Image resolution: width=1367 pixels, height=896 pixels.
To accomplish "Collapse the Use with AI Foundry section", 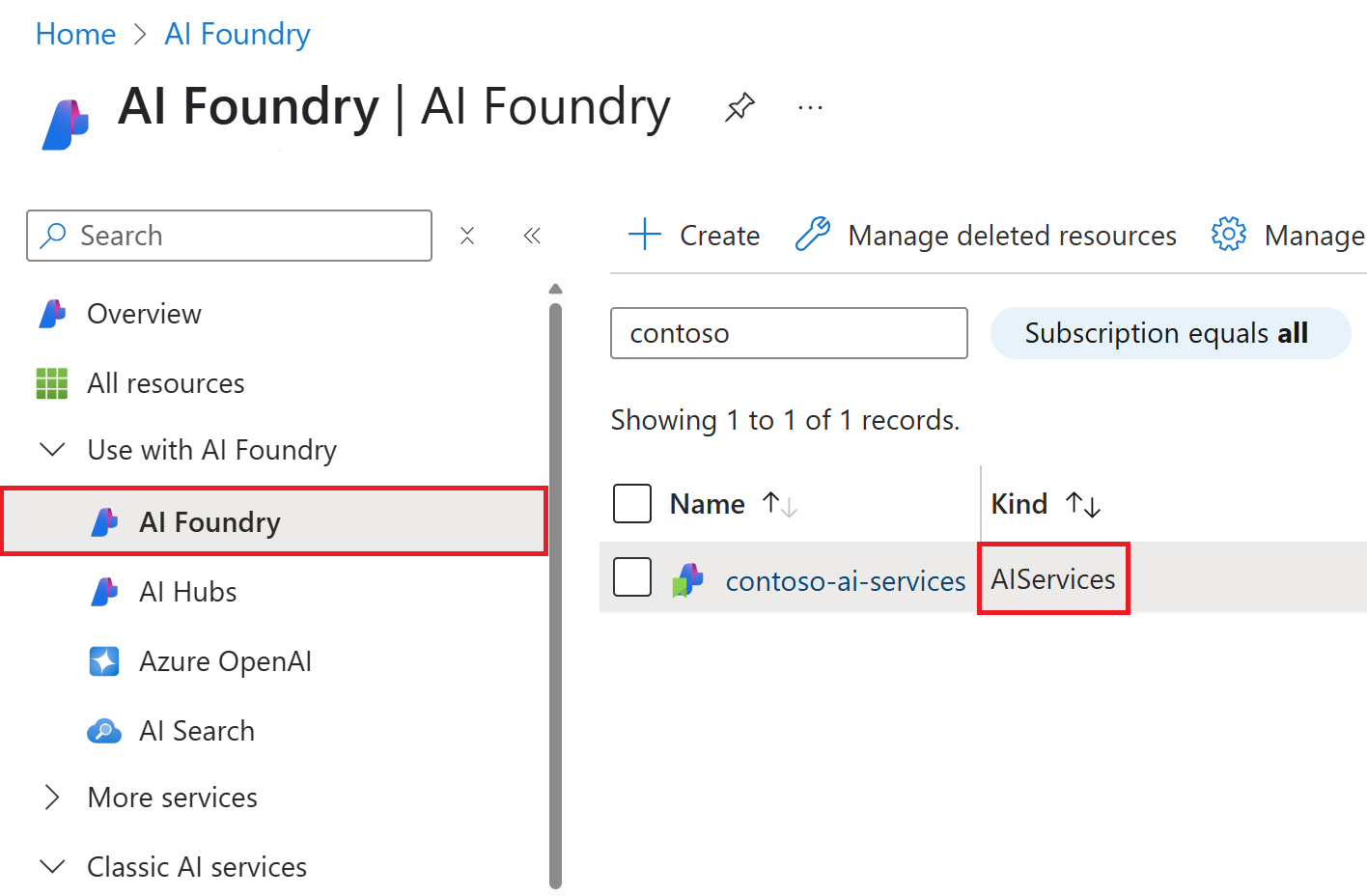I will (x=52, y=449).
